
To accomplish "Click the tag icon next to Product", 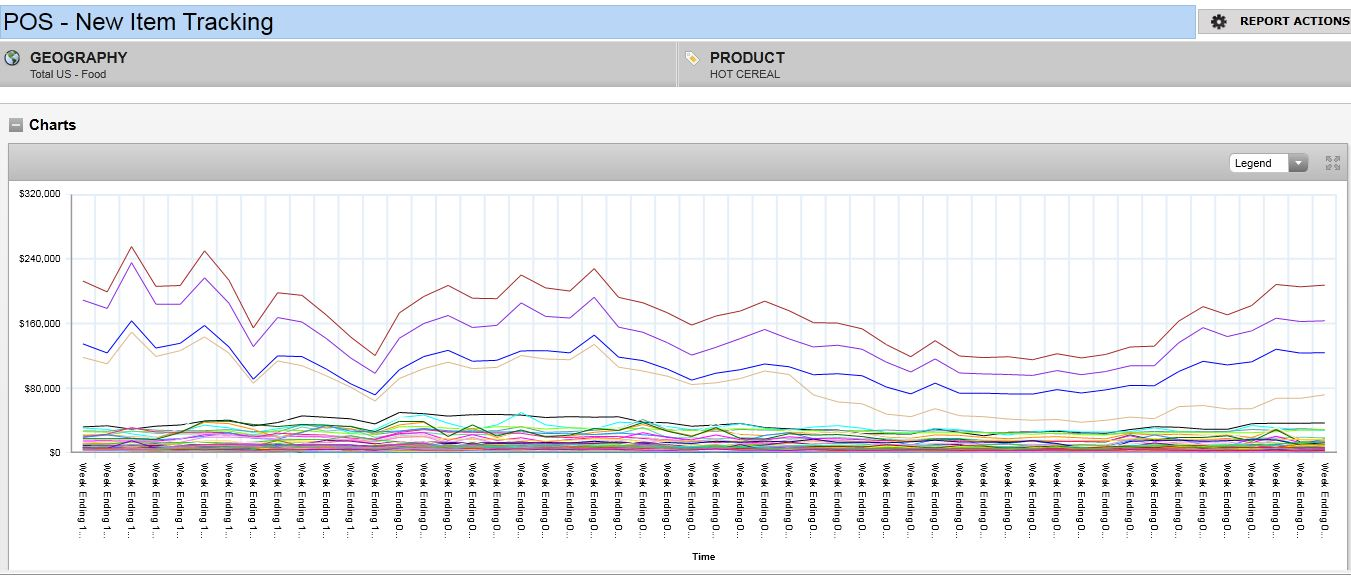I will click(692, 58).
